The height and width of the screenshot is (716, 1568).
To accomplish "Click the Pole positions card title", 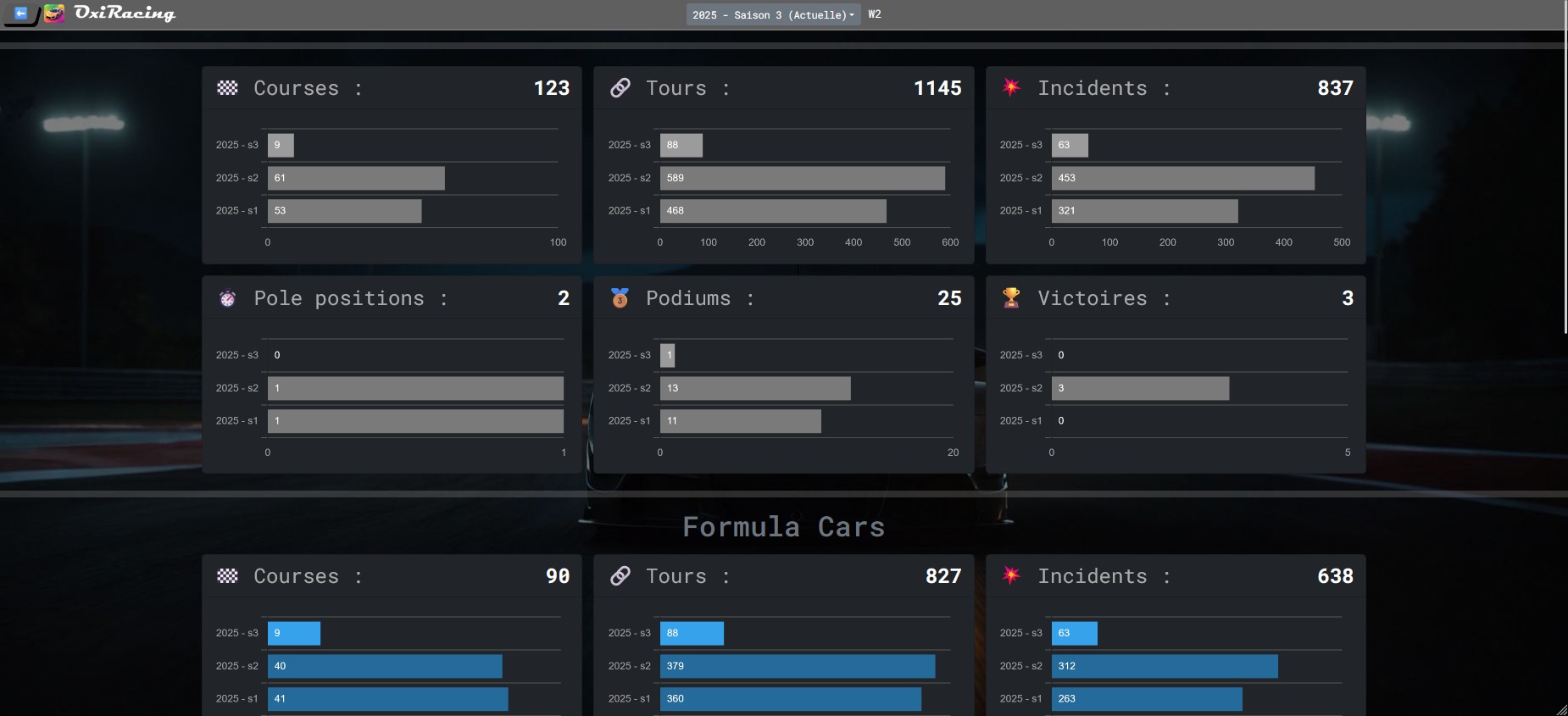I will click(x=351, y=298).
